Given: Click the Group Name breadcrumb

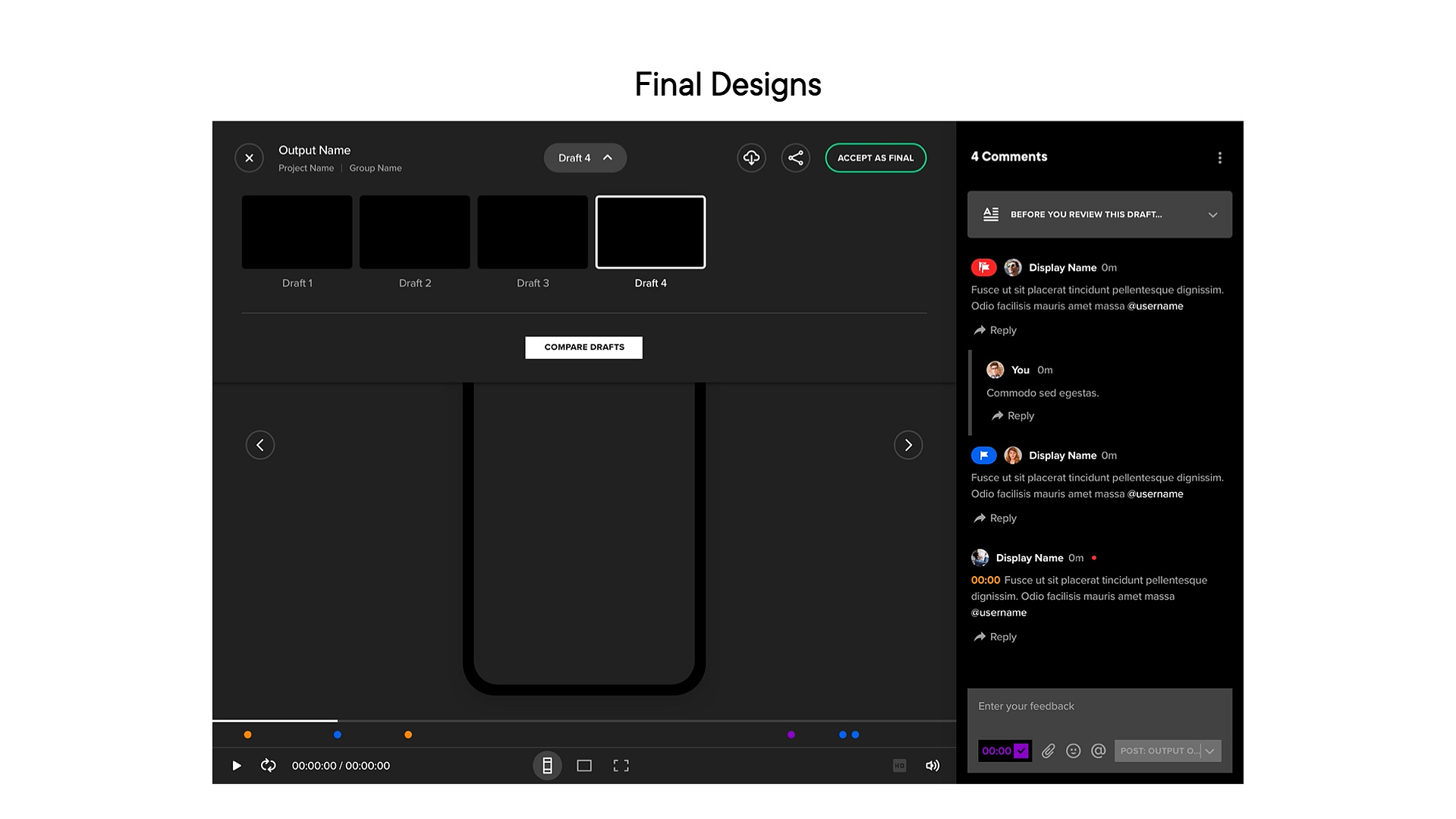Looking at the screenshot, I should [x=376, y=169].
